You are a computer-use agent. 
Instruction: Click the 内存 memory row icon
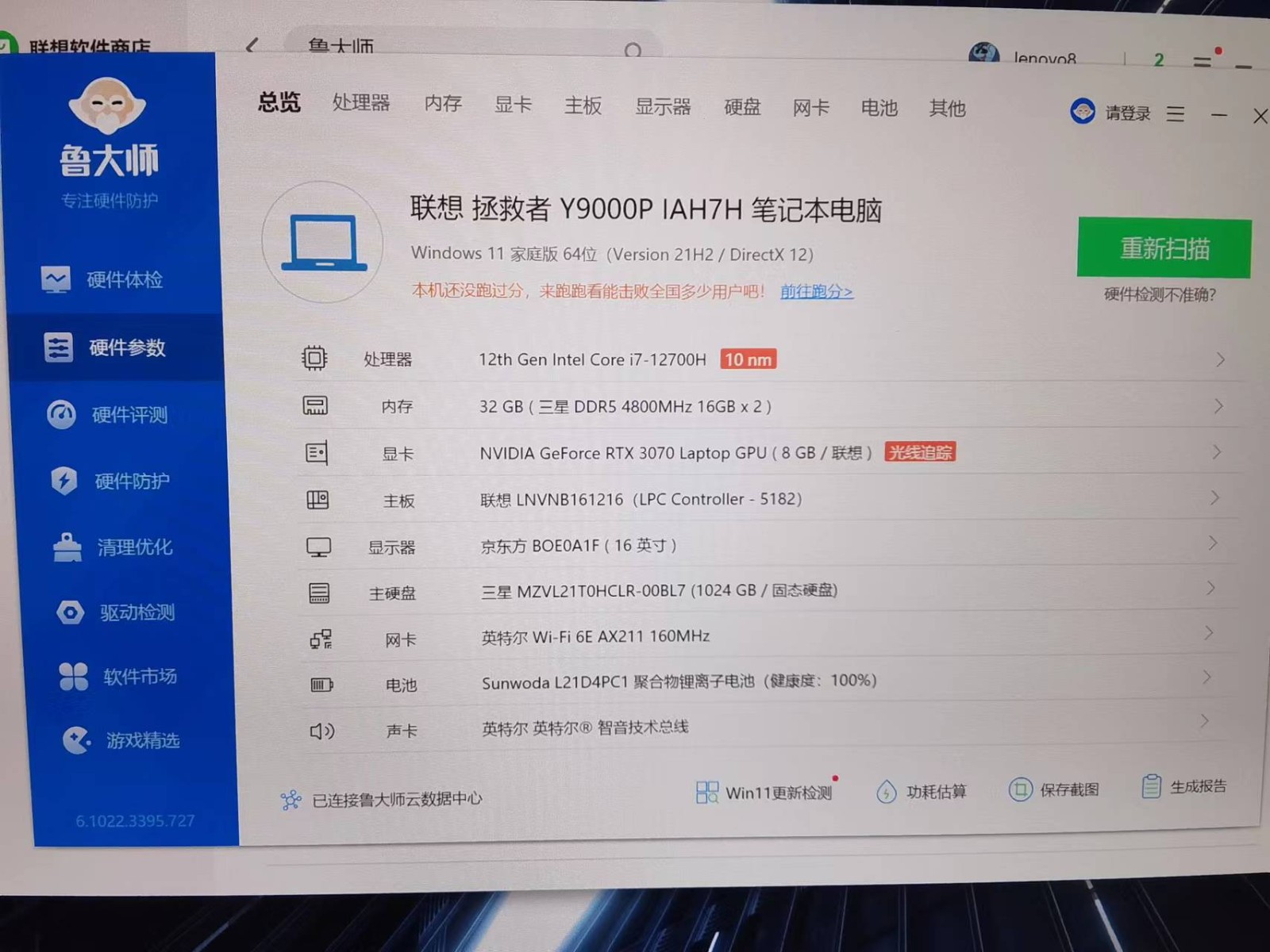pyautogui.click(x=315, y=405)
